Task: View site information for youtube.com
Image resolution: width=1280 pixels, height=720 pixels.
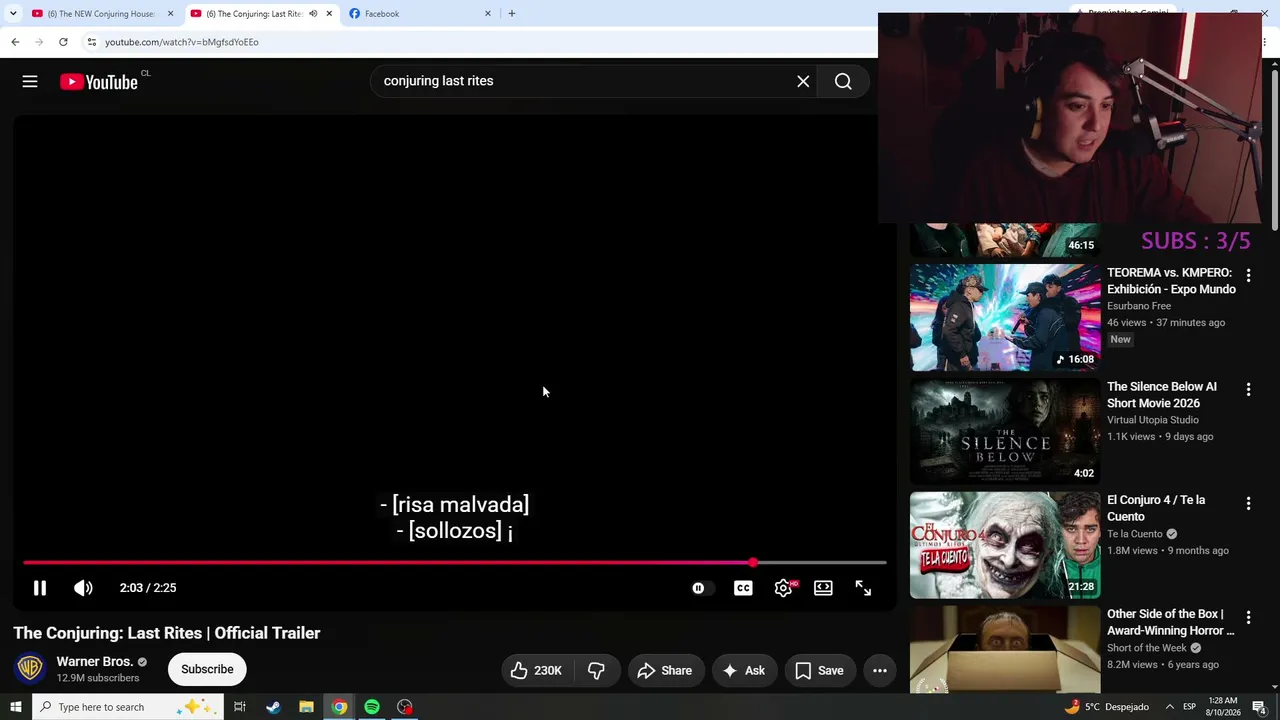Action: 91,42
